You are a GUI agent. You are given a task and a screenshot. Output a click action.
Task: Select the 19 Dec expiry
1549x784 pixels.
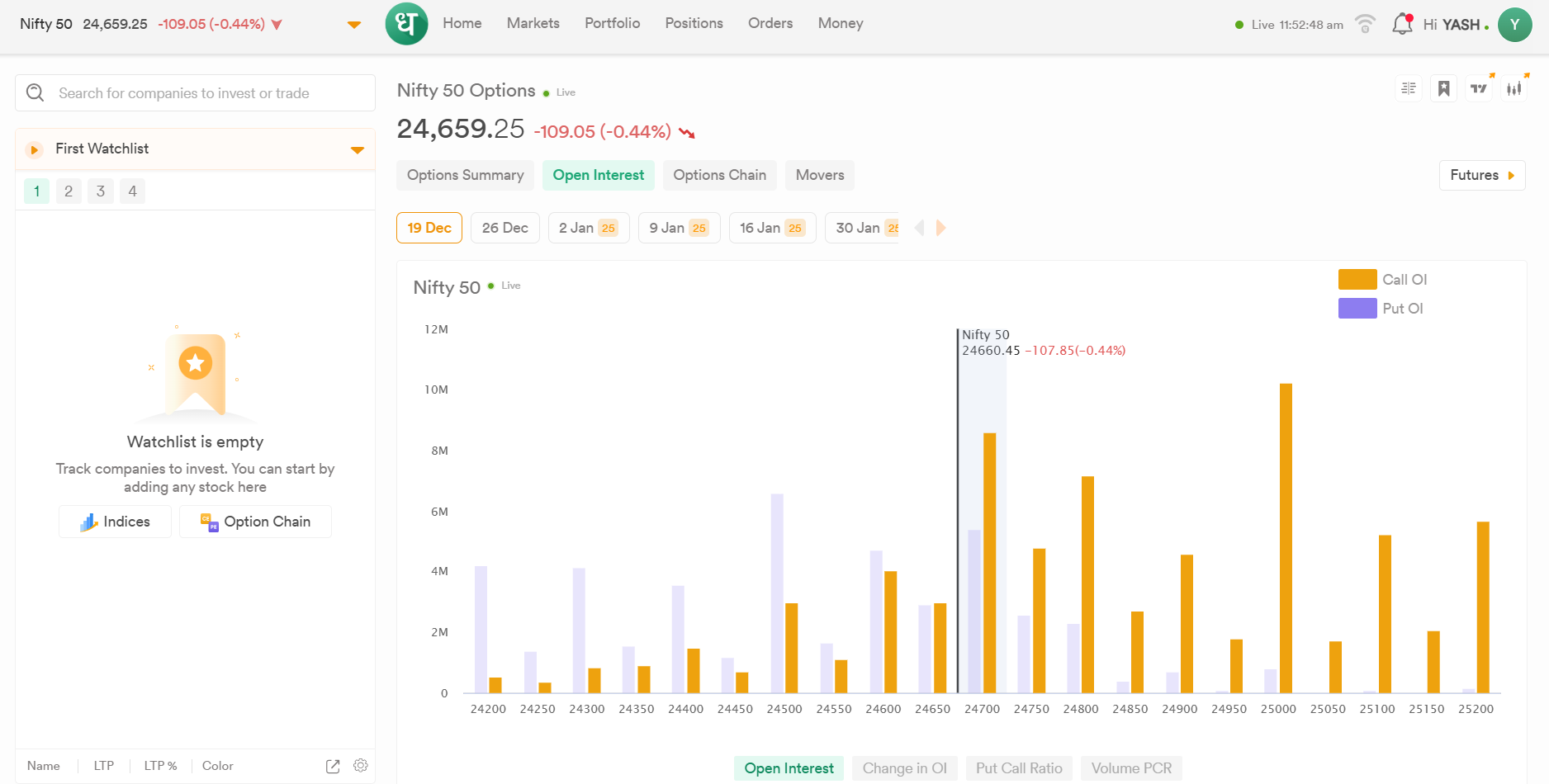click(x=429, y=228)
